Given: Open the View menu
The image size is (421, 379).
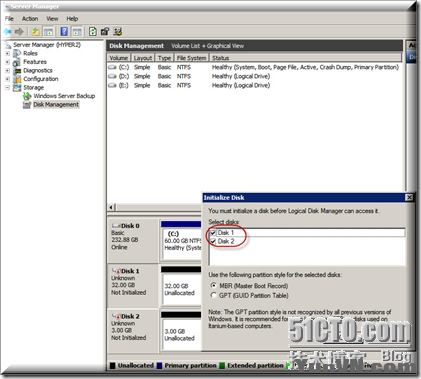Looking at the screenshot, I should pyautogui.click(x=52, y=19).
